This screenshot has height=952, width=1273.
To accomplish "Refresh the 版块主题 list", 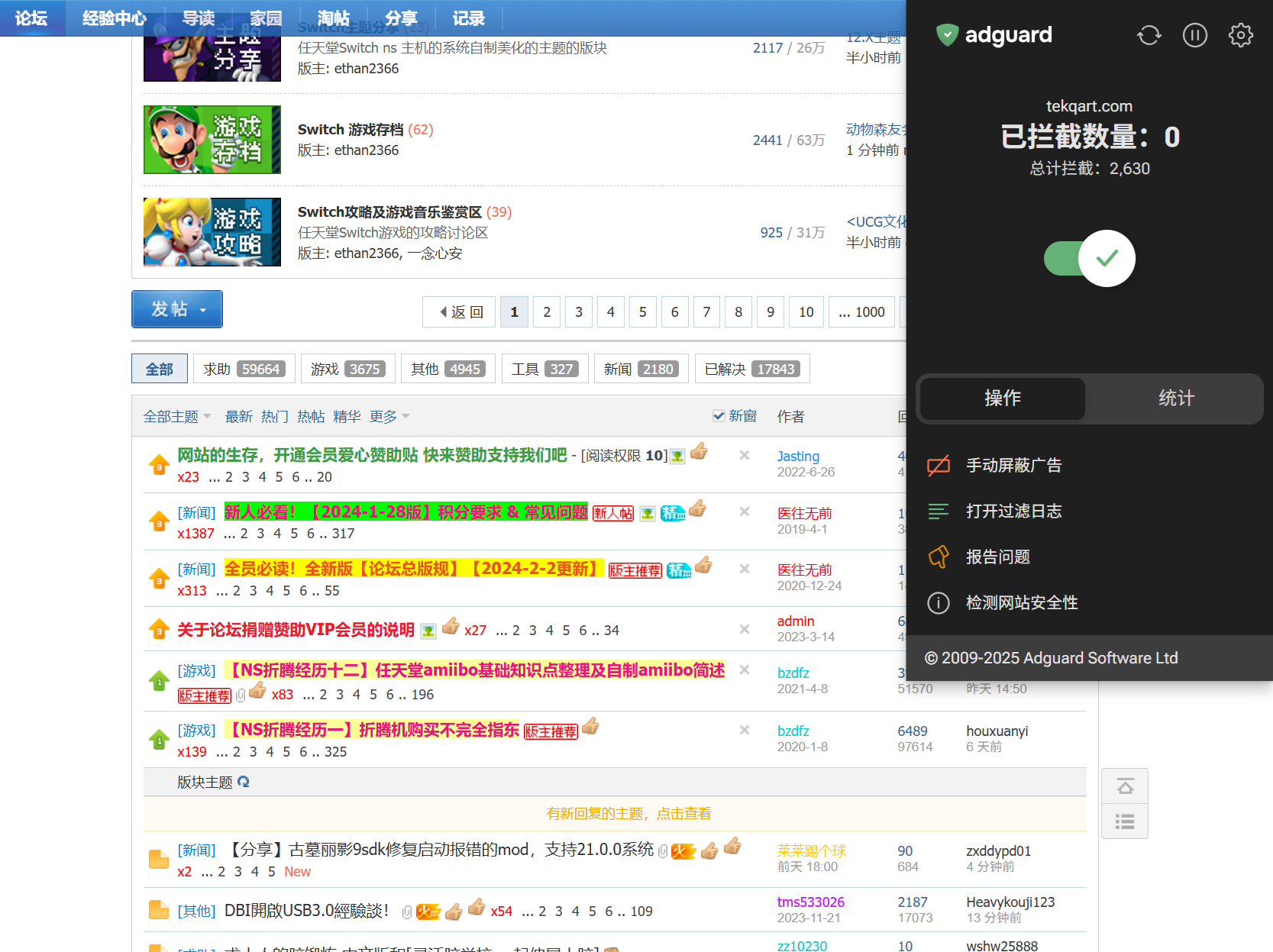I will pyautogui.click(x=244, y=782).
